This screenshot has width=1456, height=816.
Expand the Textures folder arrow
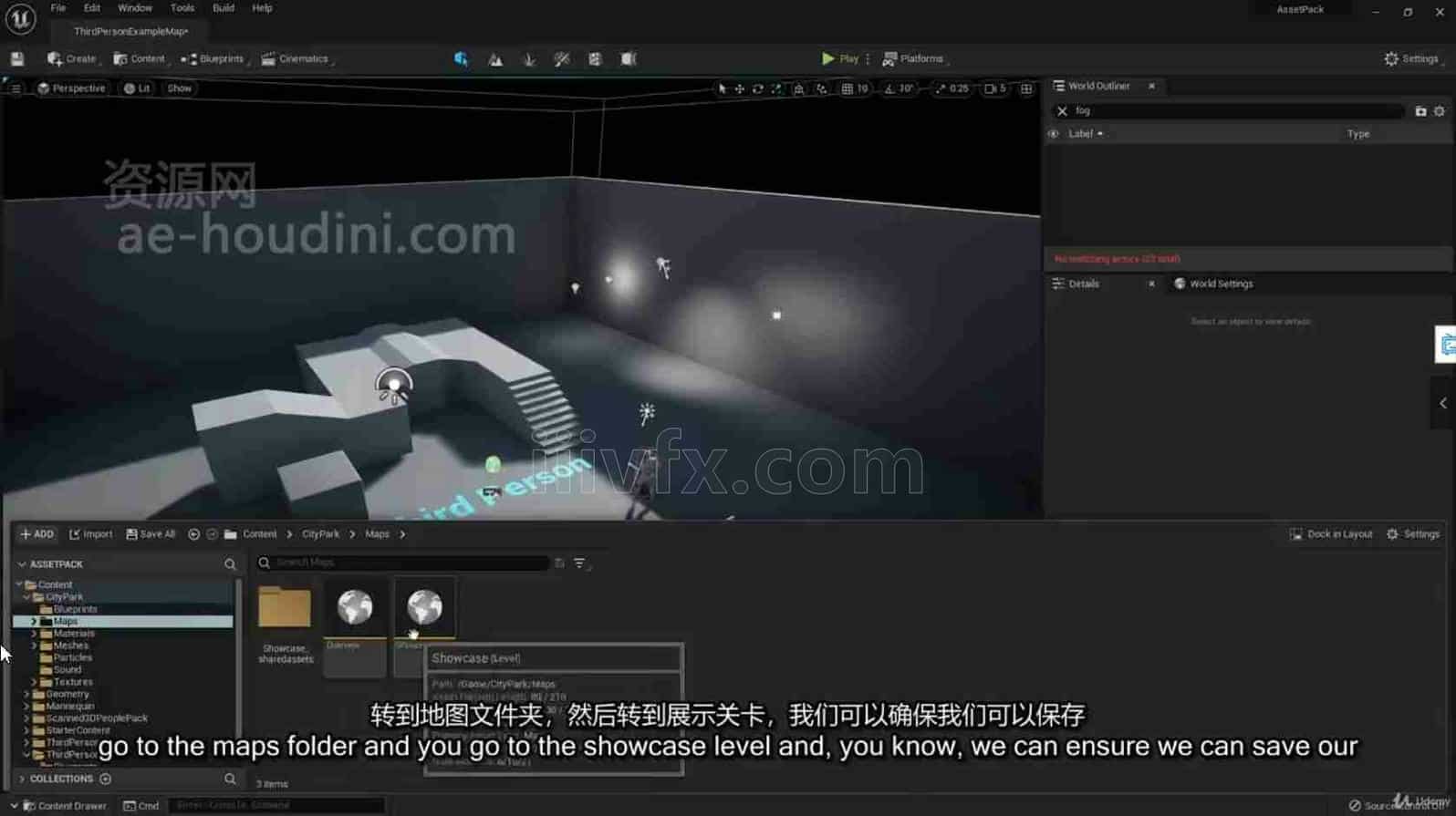(34, 682)
